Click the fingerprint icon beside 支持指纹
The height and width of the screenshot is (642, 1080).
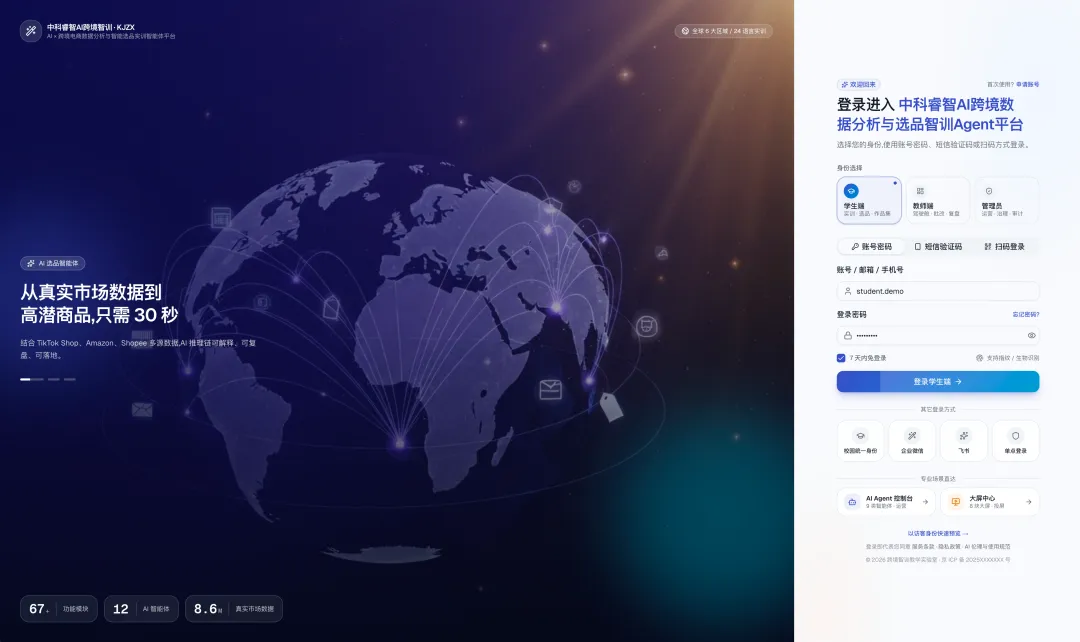(x=979, y=358)
